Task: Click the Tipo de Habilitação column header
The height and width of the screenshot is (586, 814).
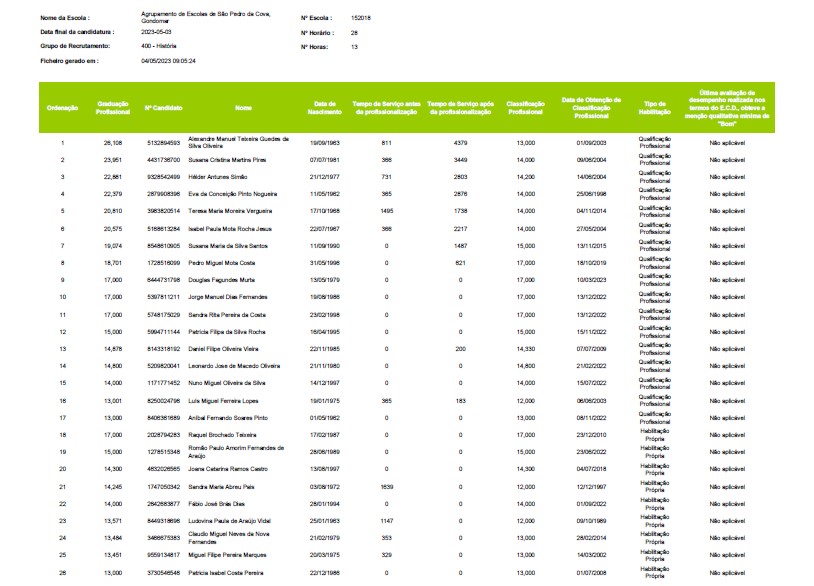Action: (656, 107)
